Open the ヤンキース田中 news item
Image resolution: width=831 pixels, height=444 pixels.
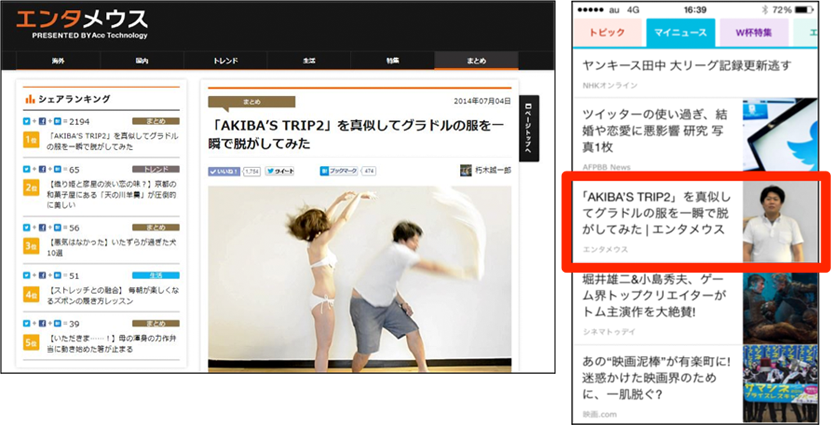click(x=695, y=73)
